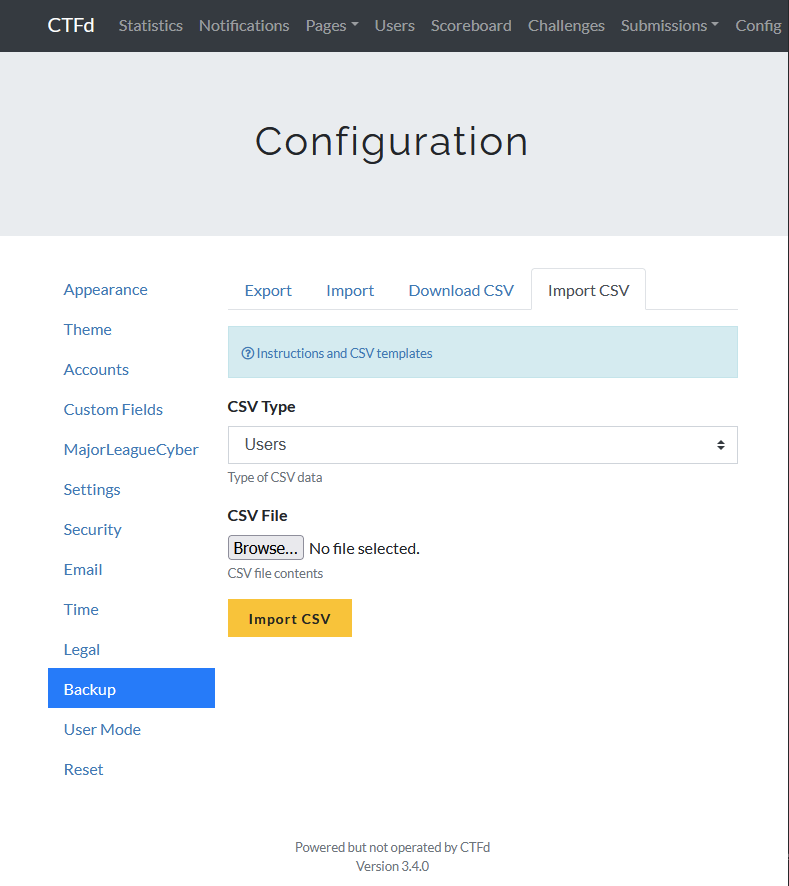Open the Theme section in sidebar
The image size is (789, 886).
tap(87, 330)
